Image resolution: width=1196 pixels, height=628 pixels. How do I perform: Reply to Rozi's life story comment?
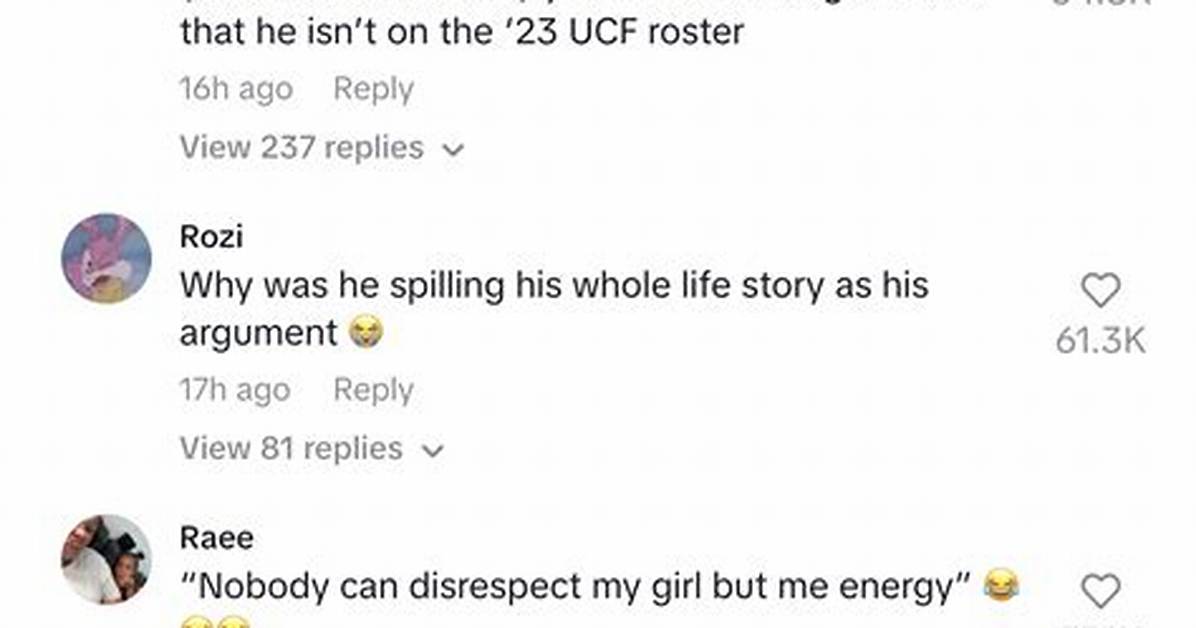[373, 391]
